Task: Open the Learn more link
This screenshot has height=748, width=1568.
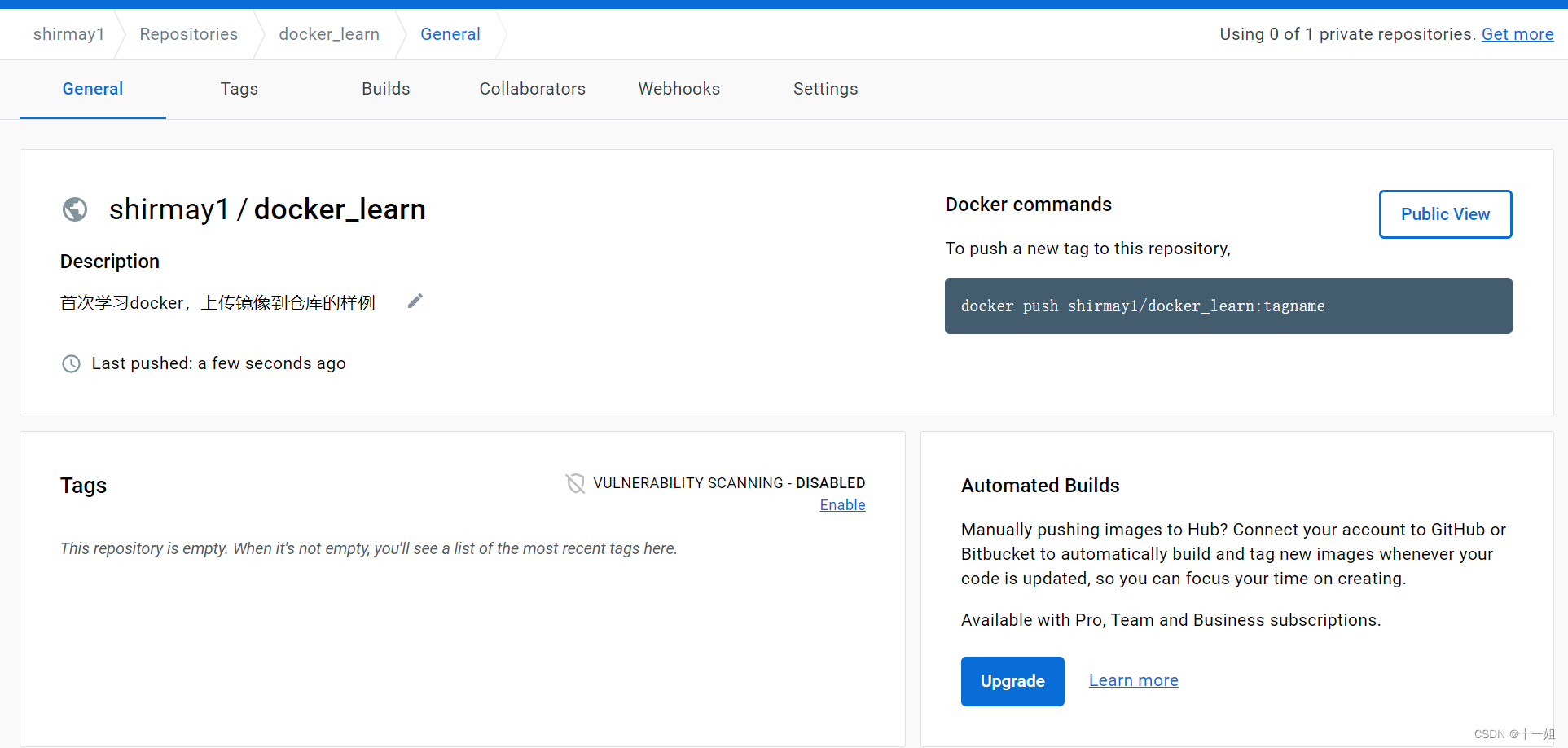Action: pyautogui.click(x=1134, y=680)
